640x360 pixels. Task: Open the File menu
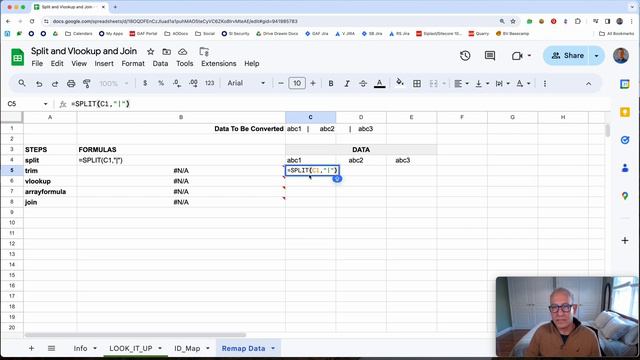37,63
